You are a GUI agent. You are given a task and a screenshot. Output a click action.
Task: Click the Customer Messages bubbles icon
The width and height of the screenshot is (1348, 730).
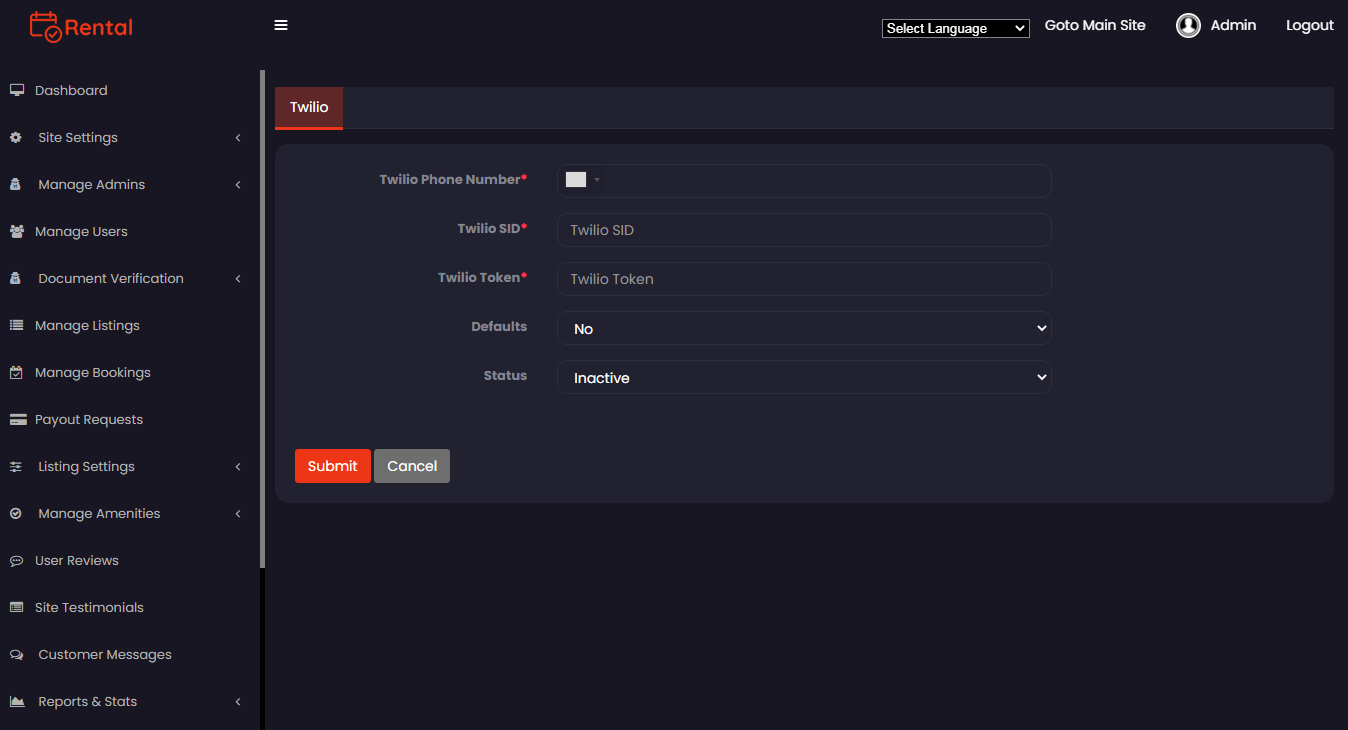pyautogui.click(x=16, y=654)
